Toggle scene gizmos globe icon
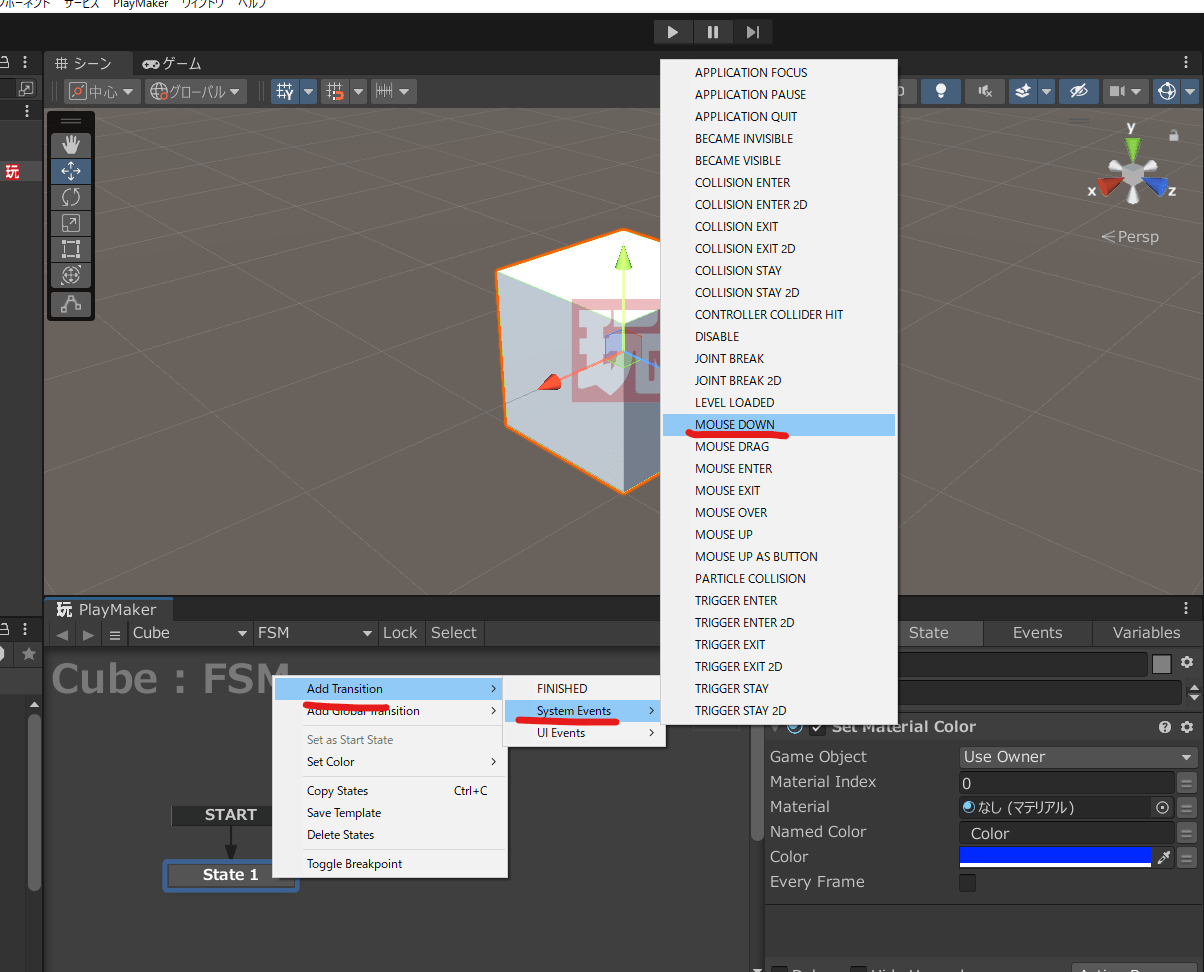Viewport: 1204px width, 972px height. pyautogui.click(x=1166, y=91)
